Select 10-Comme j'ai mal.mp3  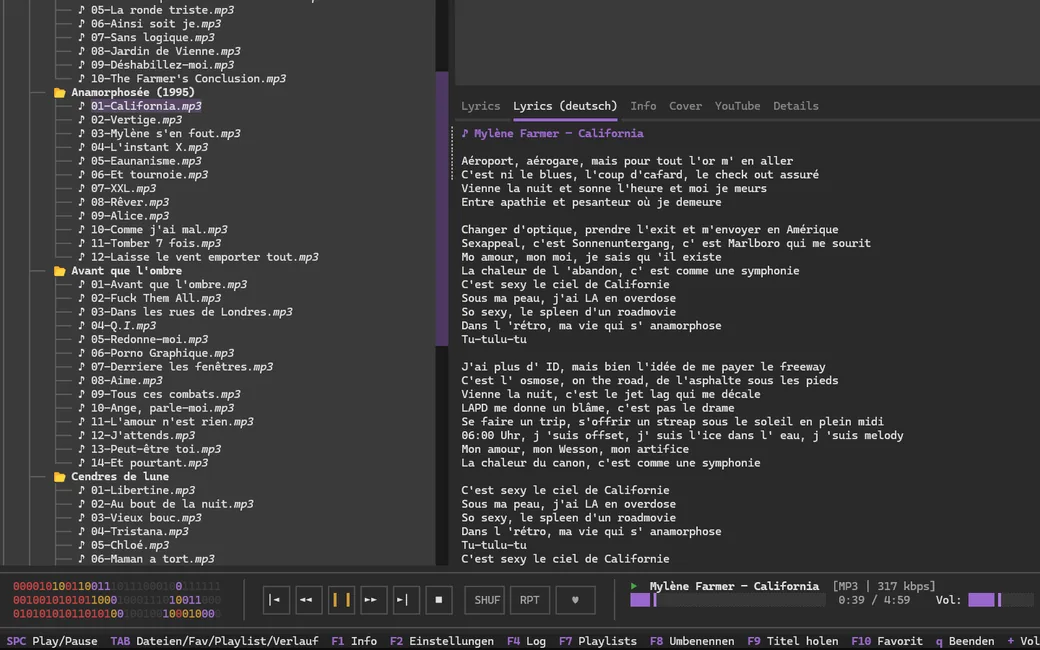pos(159,229)
